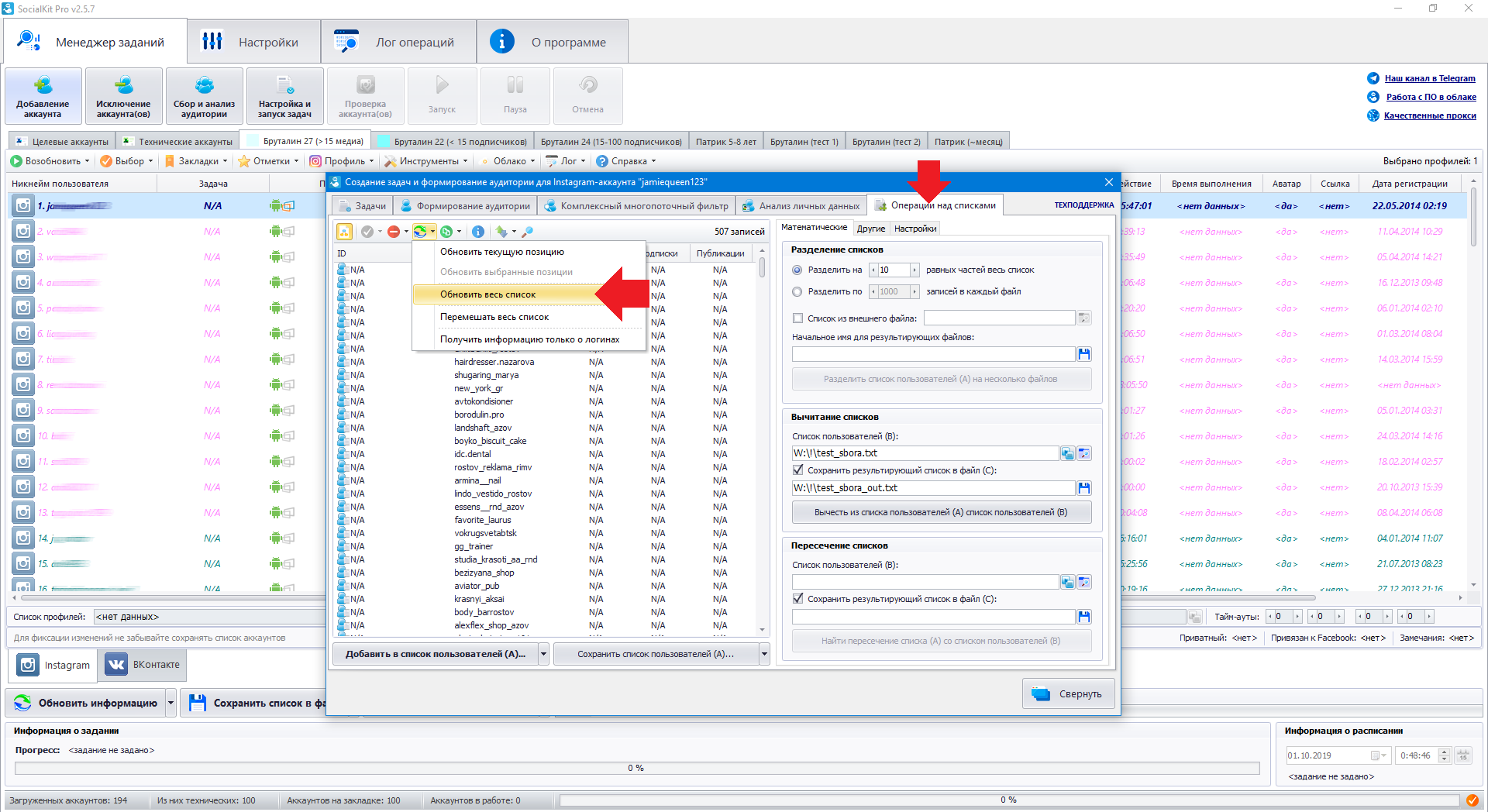Viewport: 1488px width, 812px height.
Task: Select radio Разделить по записей в каждый файл
Action: click(797, 291)
